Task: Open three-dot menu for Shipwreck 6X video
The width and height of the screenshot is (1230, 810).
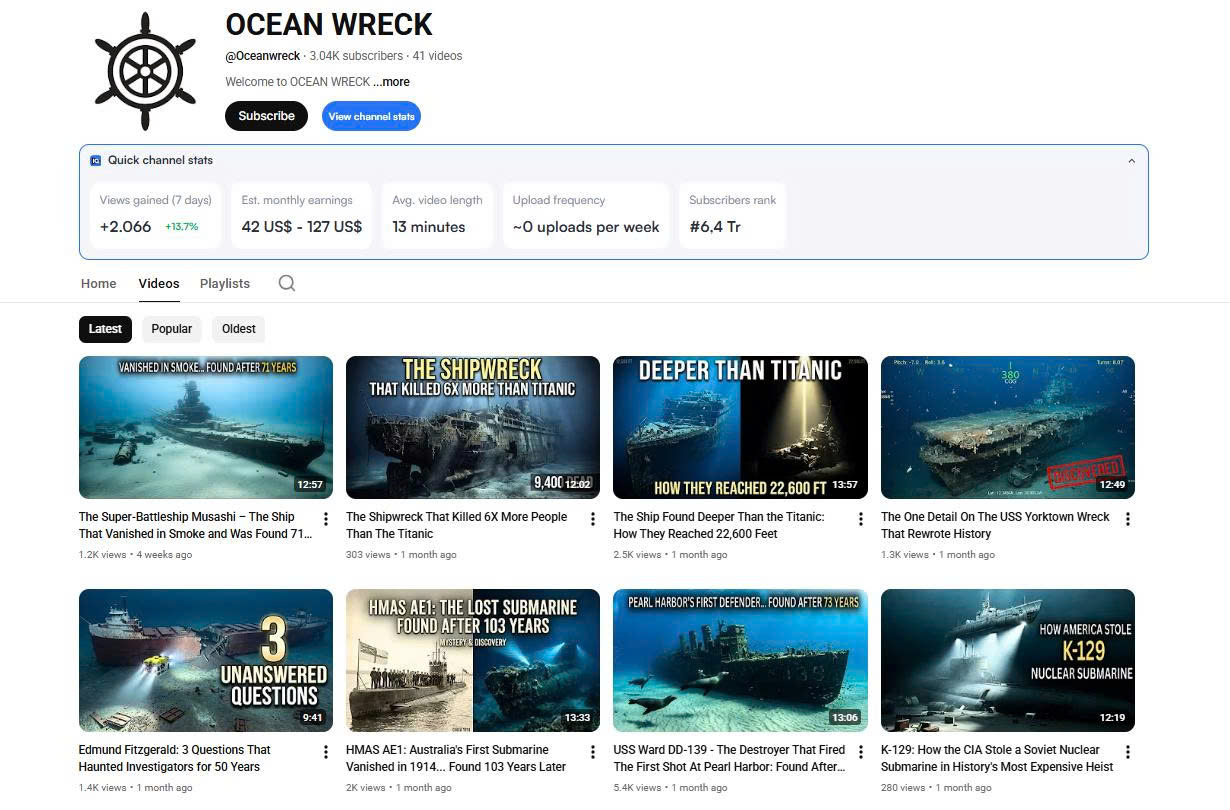Action: [x=593, y=519]
